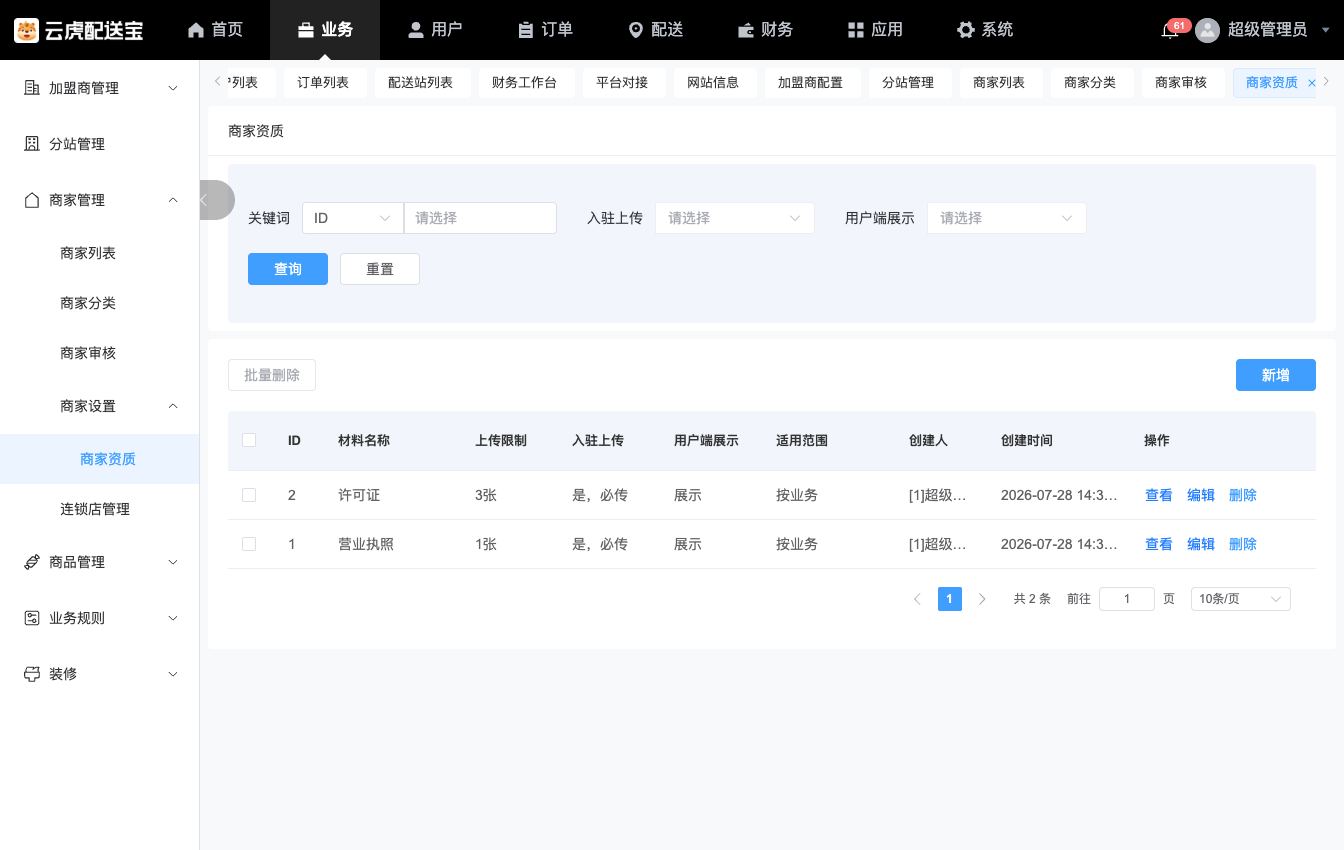The width and height of the screenshot is (1344, 850).
Task: Open the 财务 top navigation item
Action: (765, 30)
